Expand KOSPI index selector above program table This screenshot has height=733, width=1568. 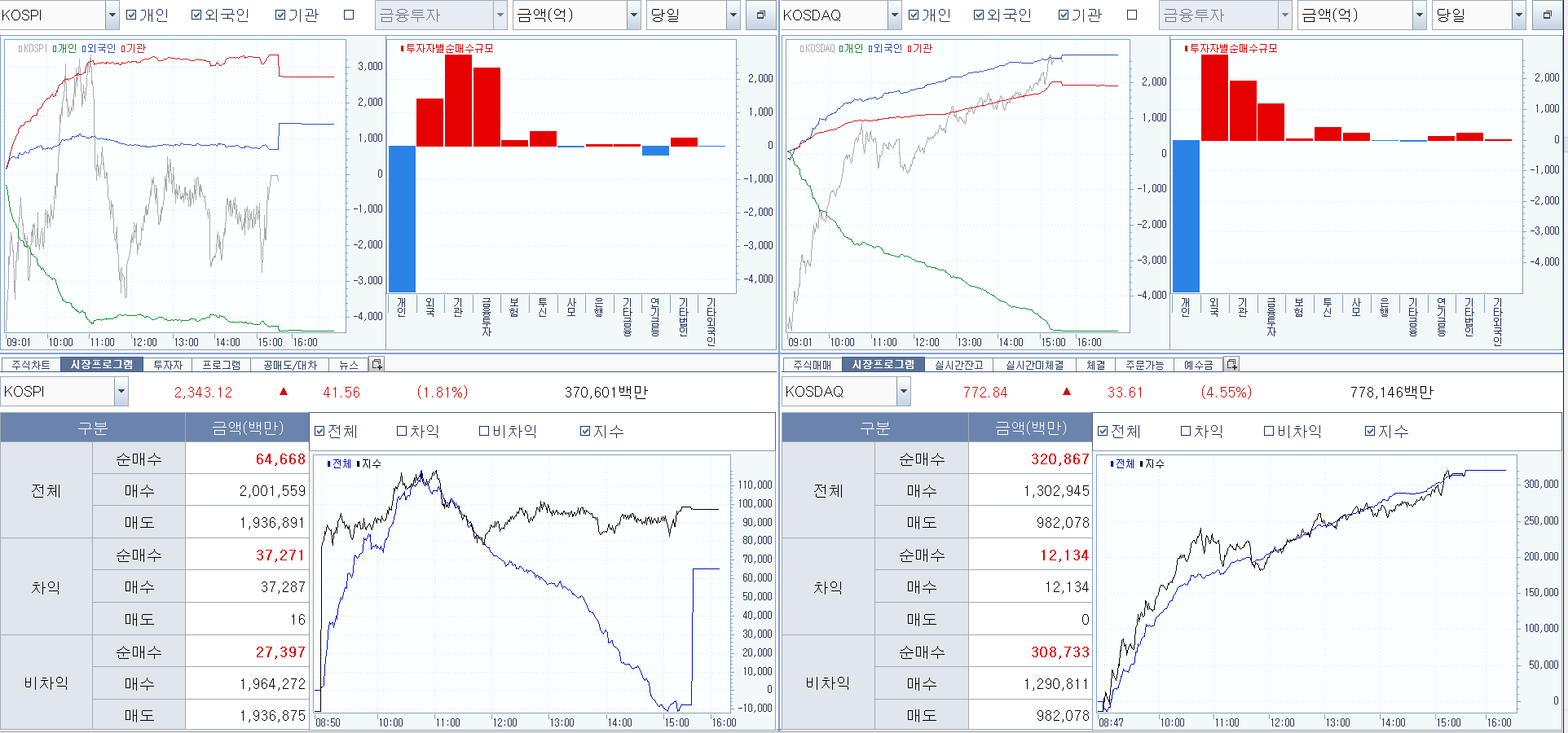click(121, 392)
